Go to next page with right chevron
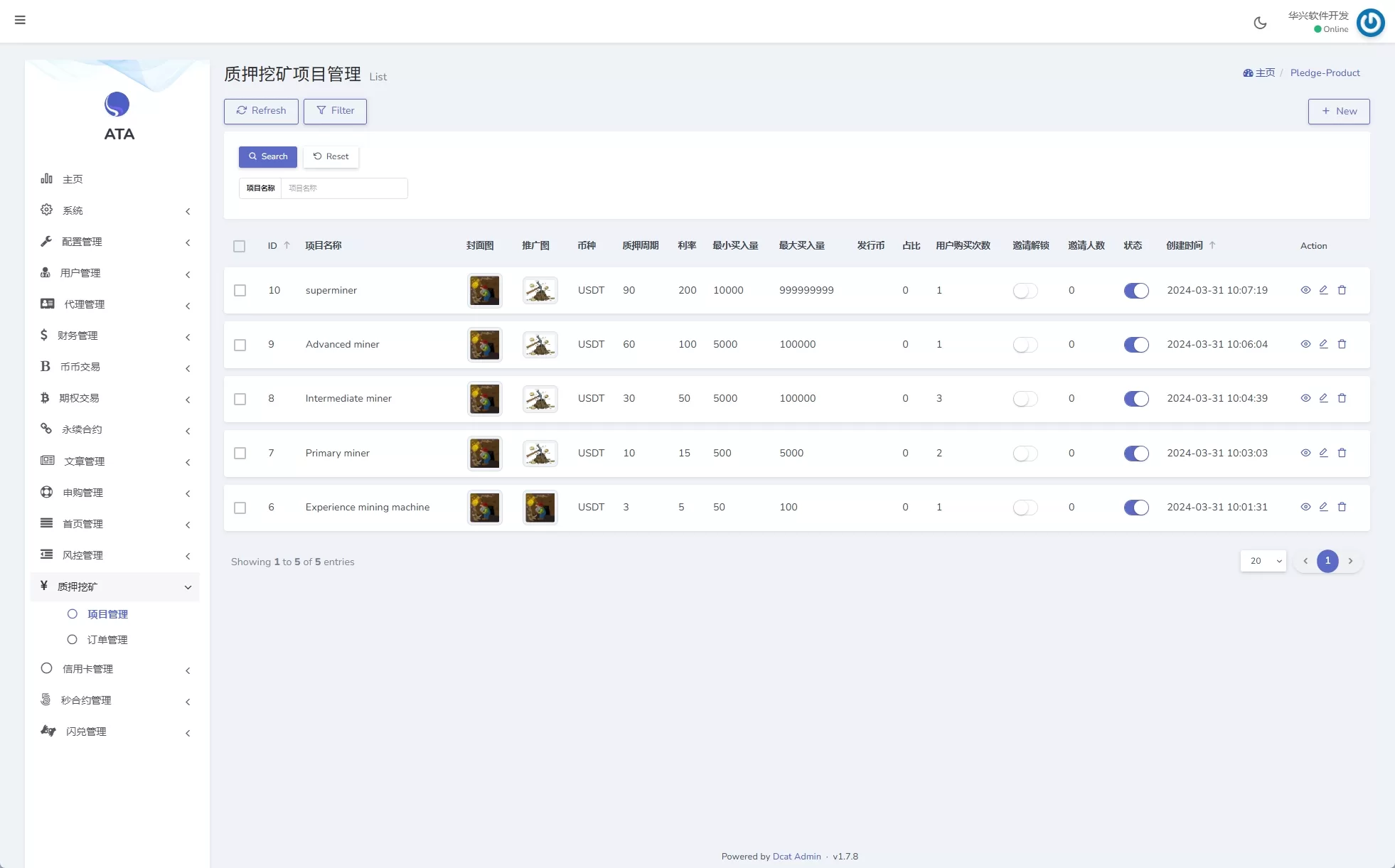Screen dimensions: 1395x868 click(1350, 561)
